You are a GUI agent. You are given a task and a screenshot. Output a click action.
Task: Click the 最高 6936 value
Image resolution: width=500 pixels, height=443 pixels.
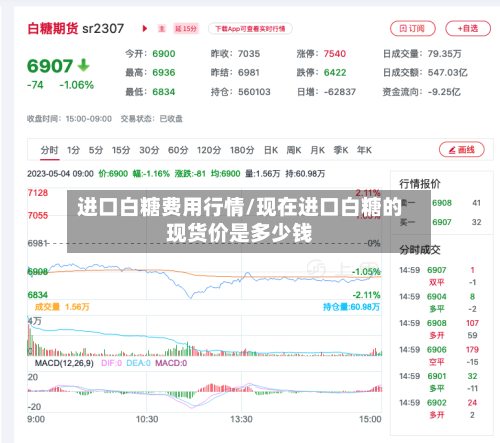164,73
